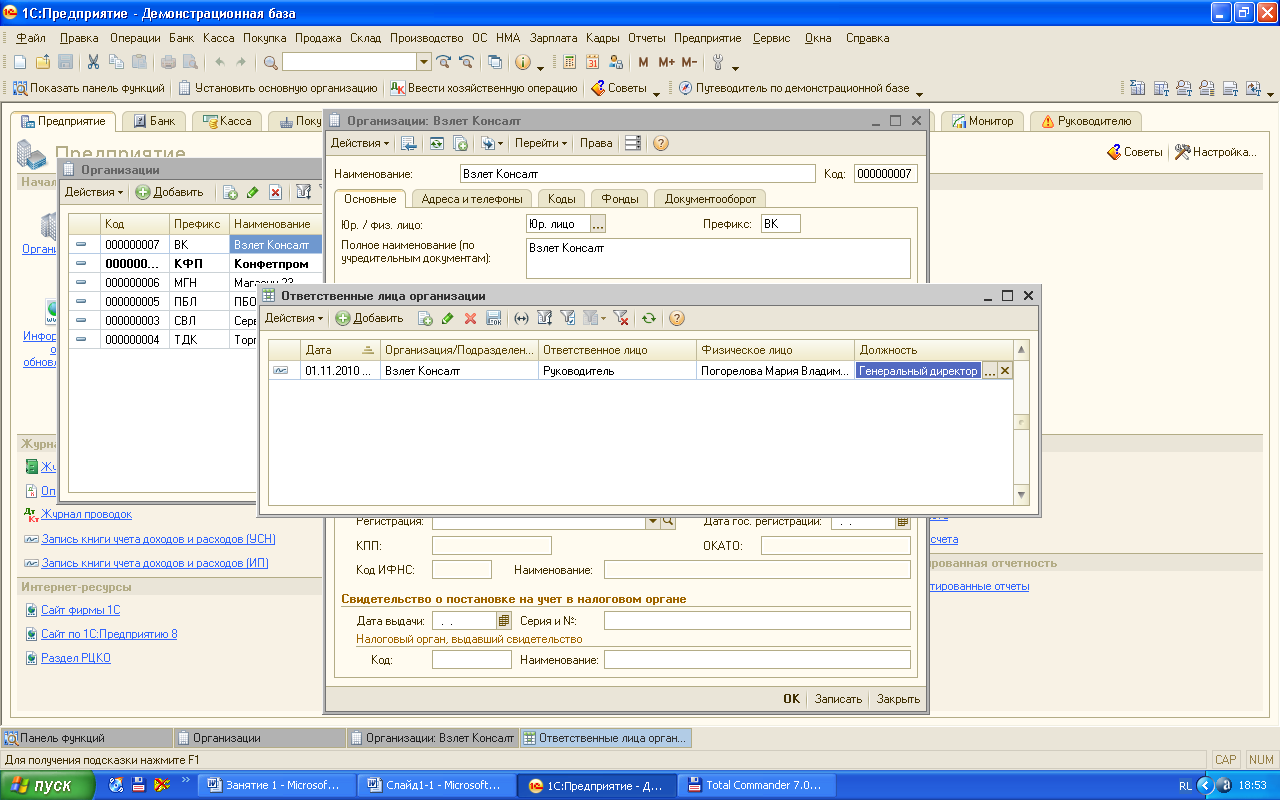
Task: Click the M+ memory button
Action: coord(666,62)
